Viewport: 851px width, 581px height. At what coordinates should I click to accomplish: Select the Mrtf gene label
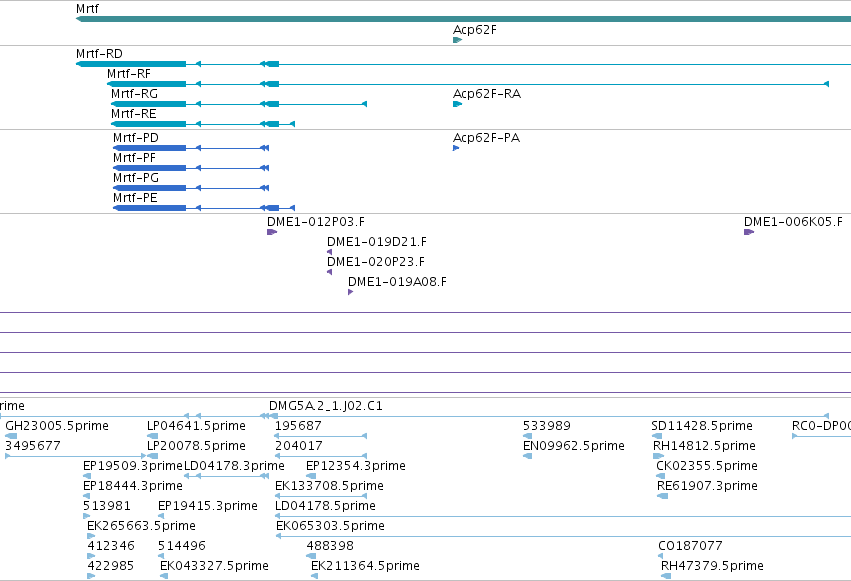pyautogui.click(x=87, y=9)
